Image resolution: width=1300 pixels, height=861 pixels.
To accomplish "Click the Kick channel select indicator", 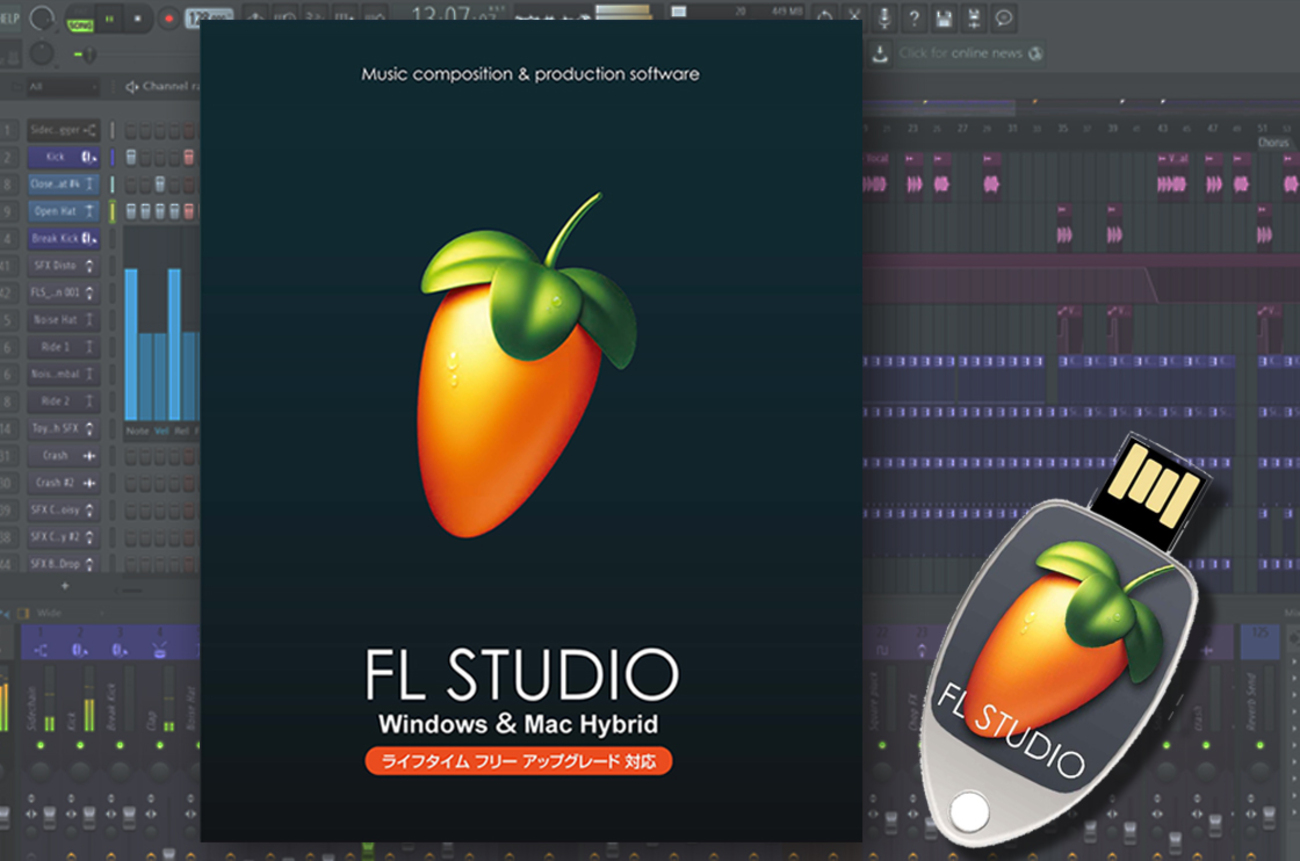I will click(x=113, y=157).
